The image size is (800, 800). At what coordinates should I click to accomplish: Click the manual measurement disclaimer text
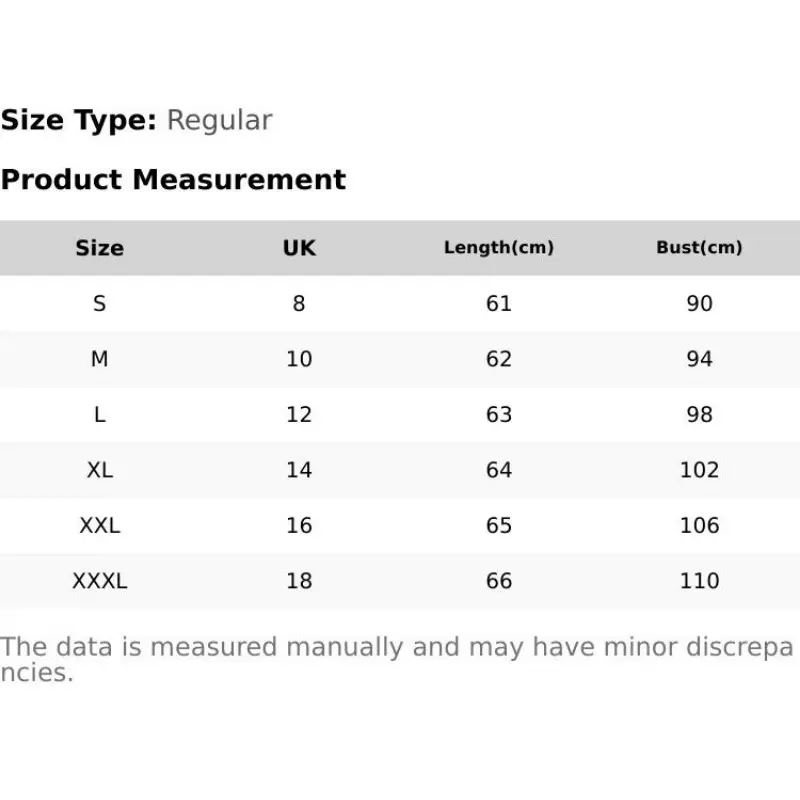(397, 659)
